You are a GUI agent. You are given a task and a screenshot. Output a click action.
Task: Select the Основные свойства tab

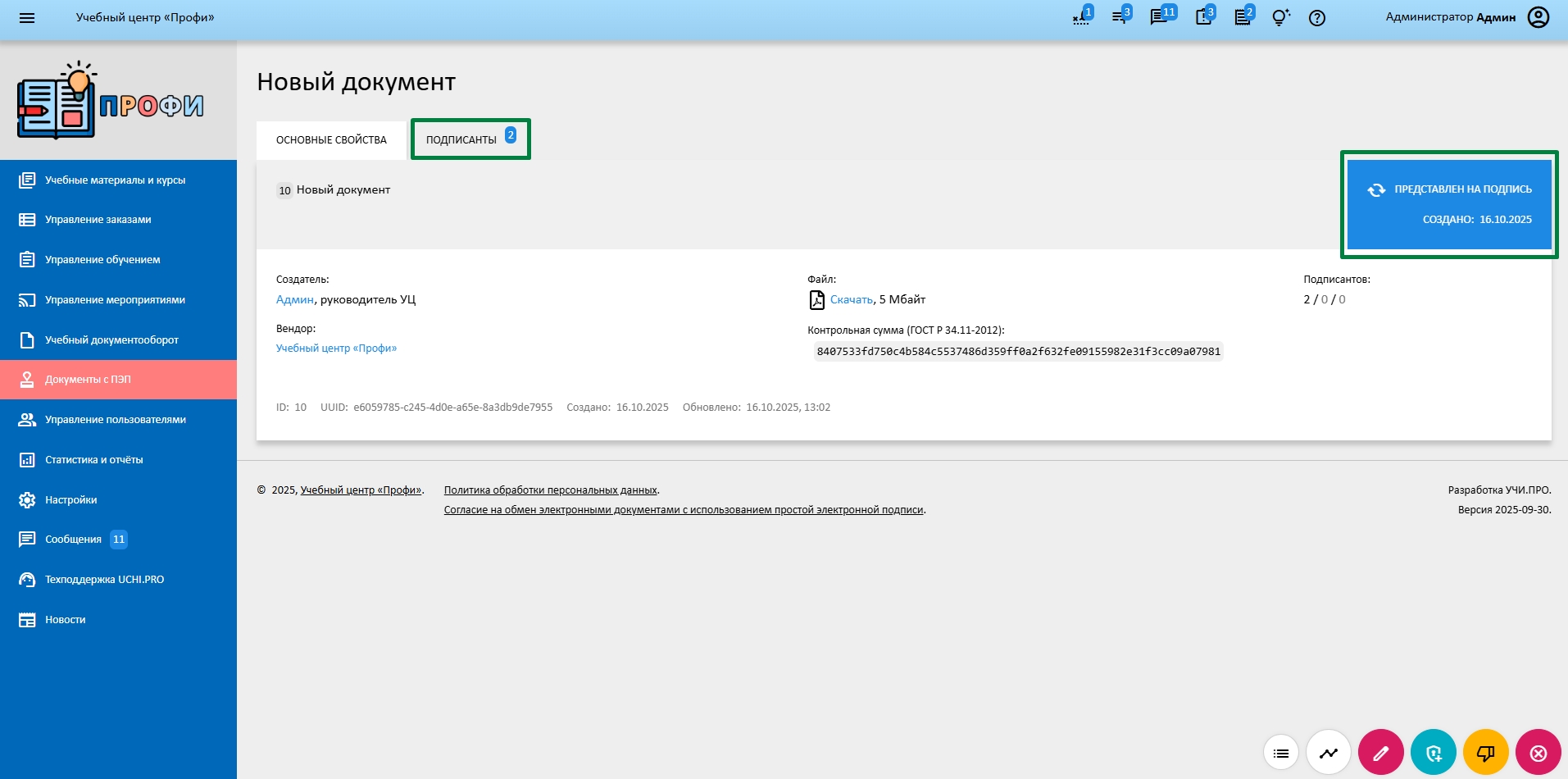coord(331,140)
